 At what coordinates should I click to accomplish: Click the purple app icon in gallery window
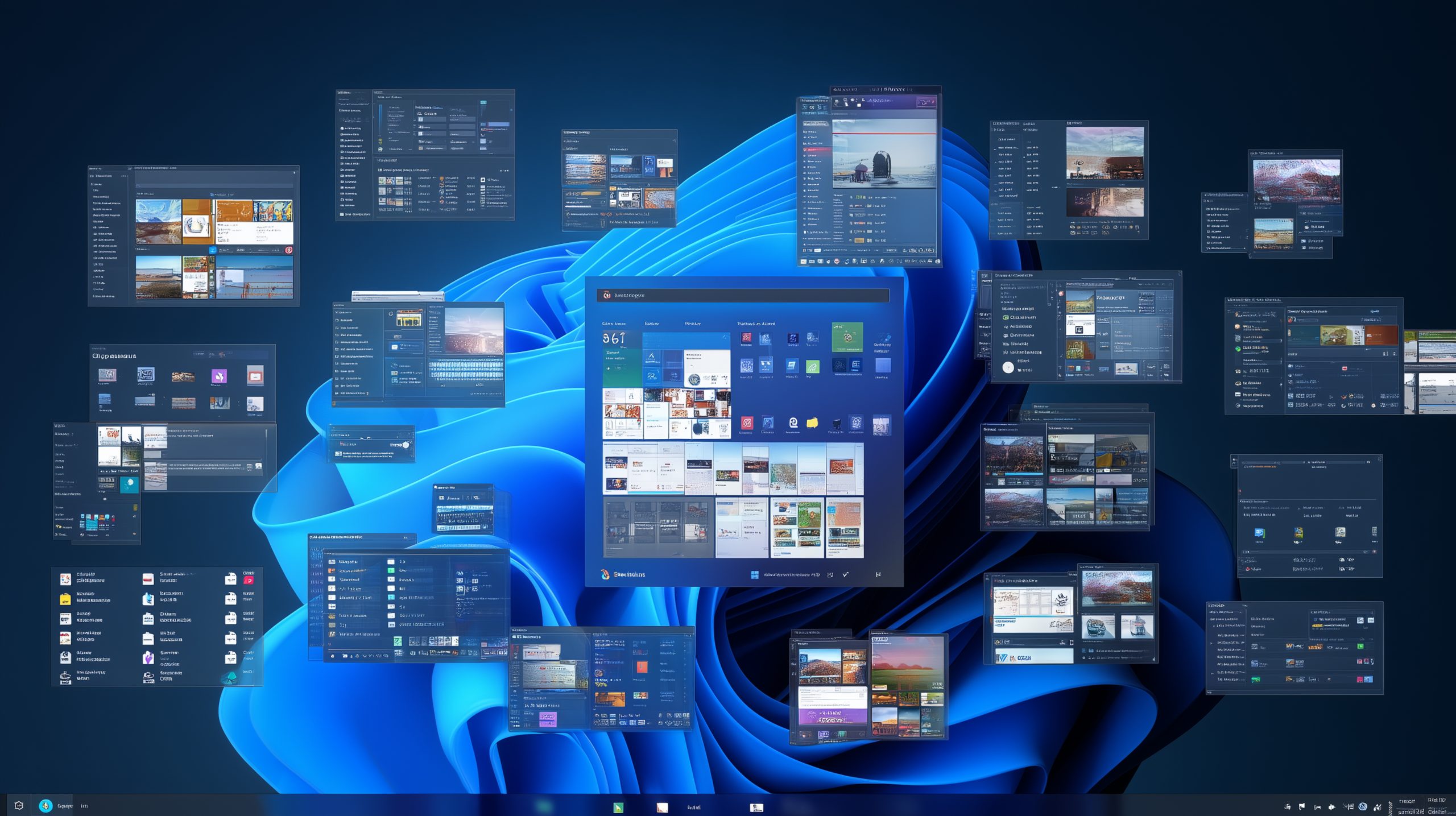click(x=219, y=376)
